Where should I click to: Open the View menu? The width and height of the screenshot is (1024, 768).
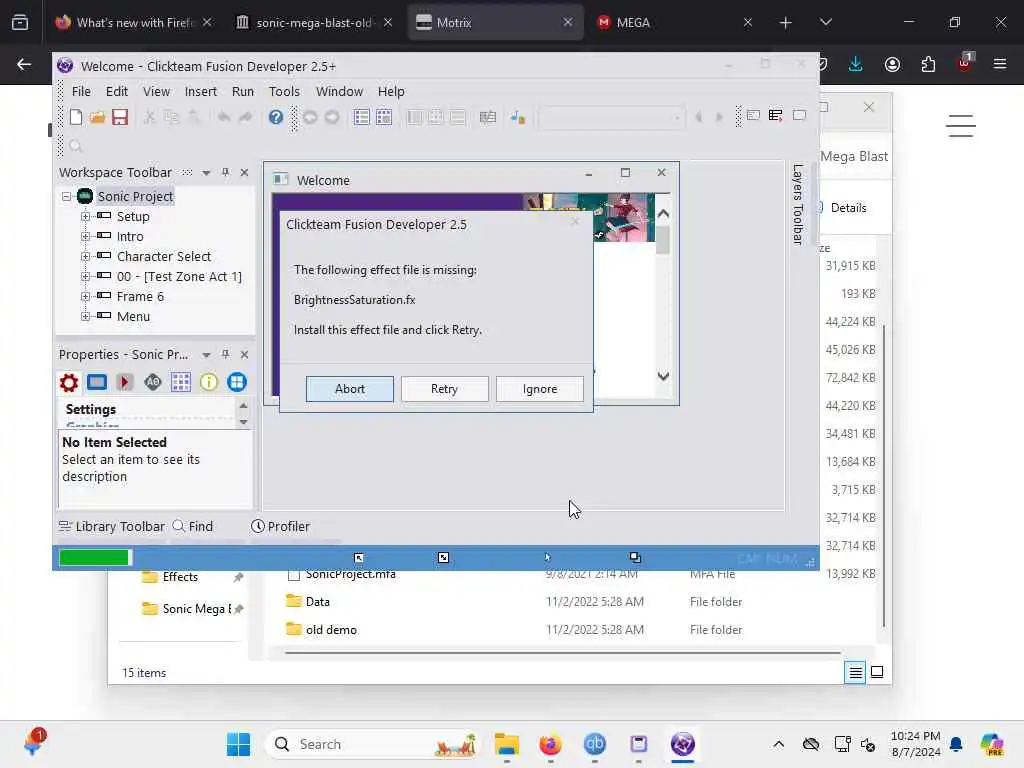(156, 91)
